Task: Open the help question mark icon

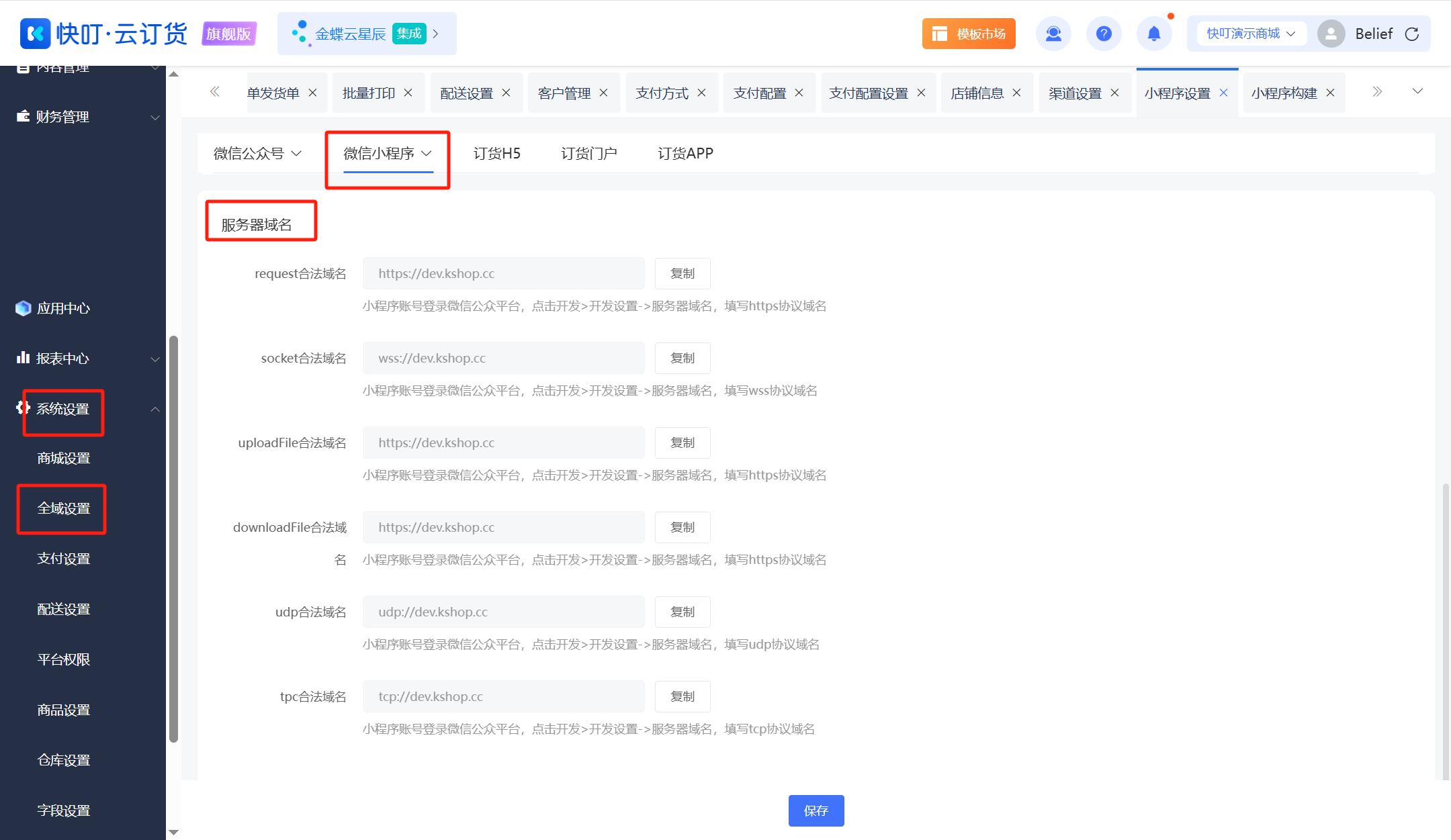Action: 1104,34
